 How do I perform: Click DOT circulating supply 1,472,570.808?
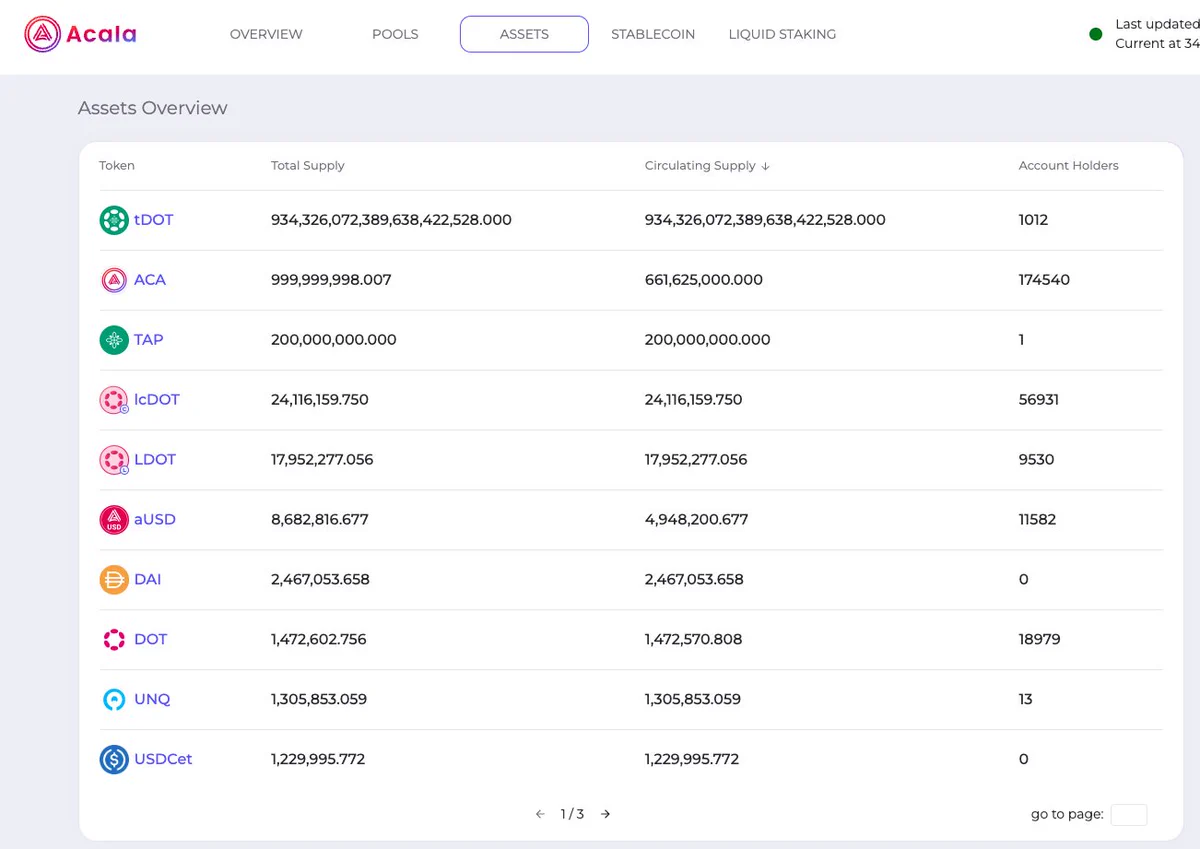tap(694, 640)
